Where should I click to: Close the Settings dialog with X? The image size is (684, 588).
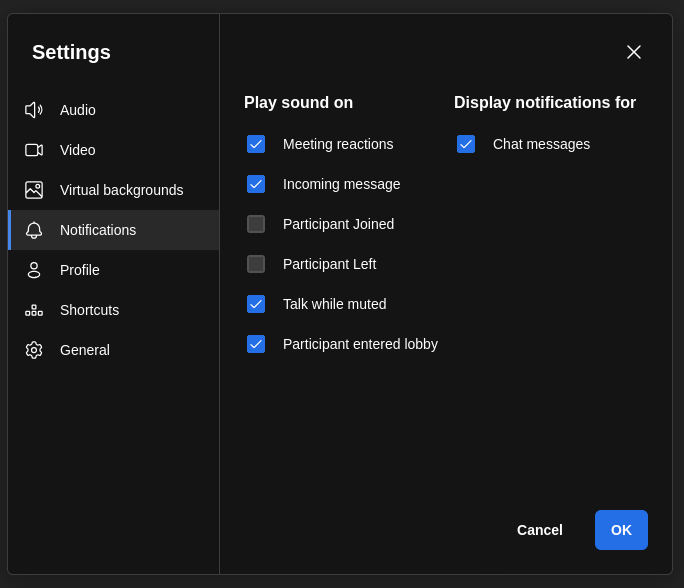pyautogui.click(x=633, y=52)
